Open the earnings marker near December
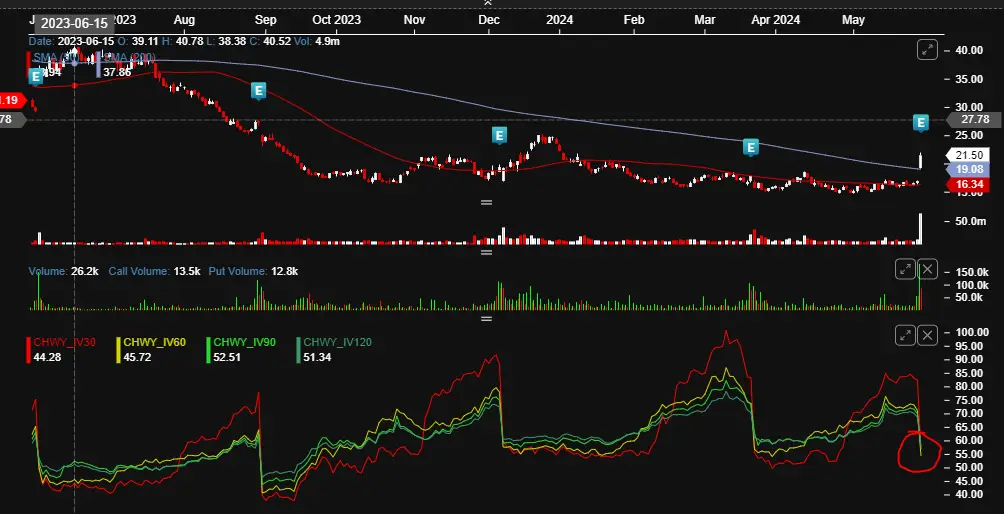The height and width of the screenshot is (514, 1004). coord(499,135)
